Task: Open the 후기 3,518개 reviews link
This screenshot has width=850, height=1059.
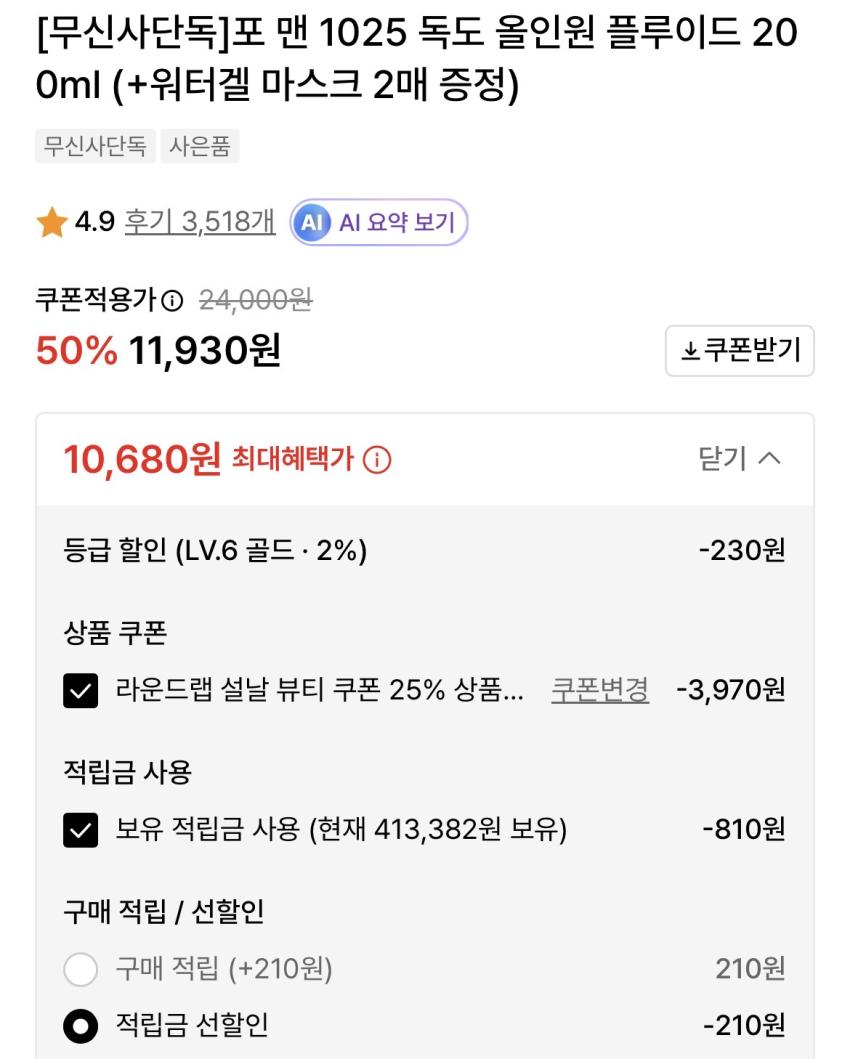Action: pyautogui.click(x=199, y=222)
